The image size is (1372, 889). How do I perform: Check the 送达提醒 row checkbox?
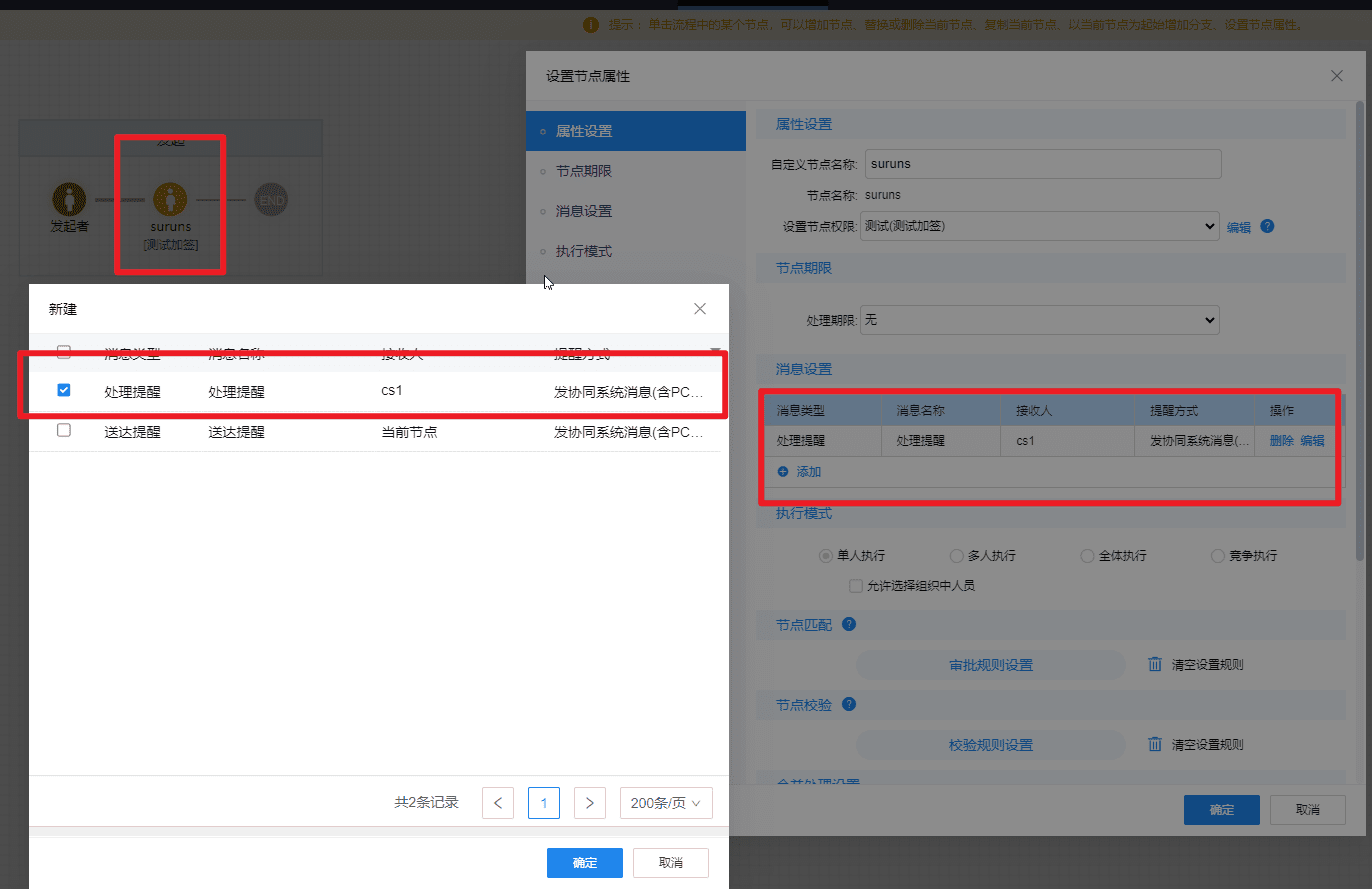tap(64, 430)
